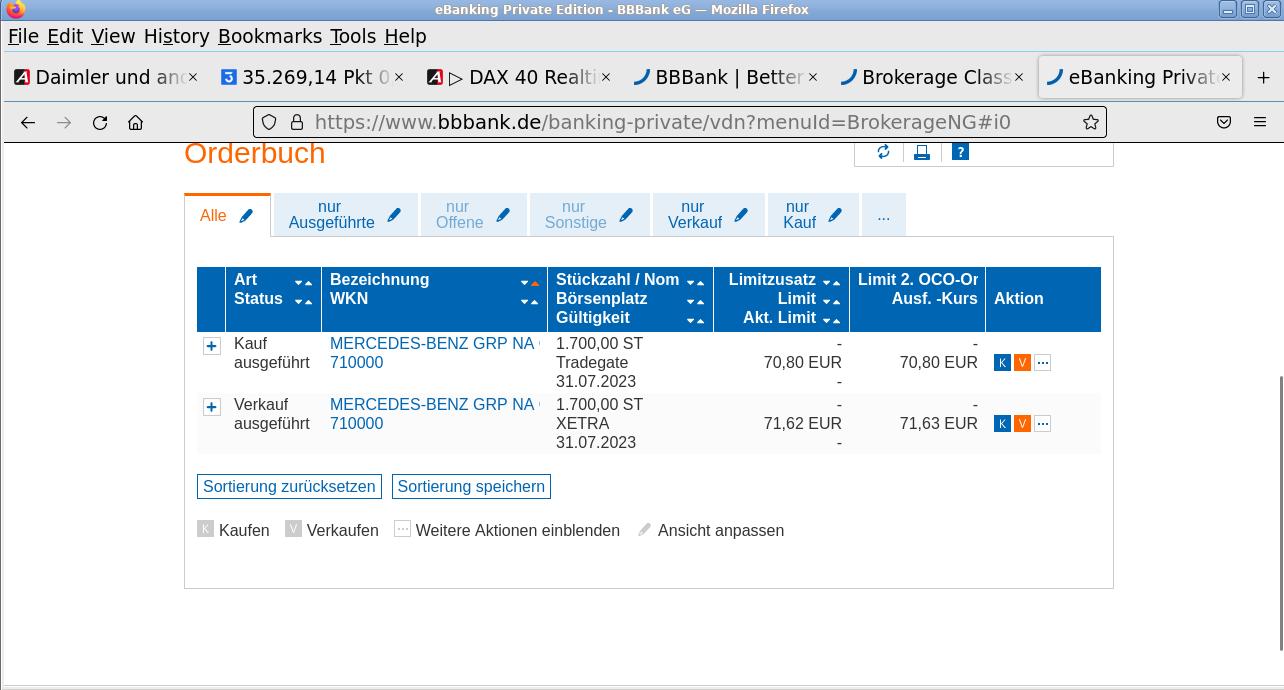1284x690 pixels.
Task: Open MERCEDES-BENZ GRP NA link in Kauf row
Action: (x=433, y=343)
